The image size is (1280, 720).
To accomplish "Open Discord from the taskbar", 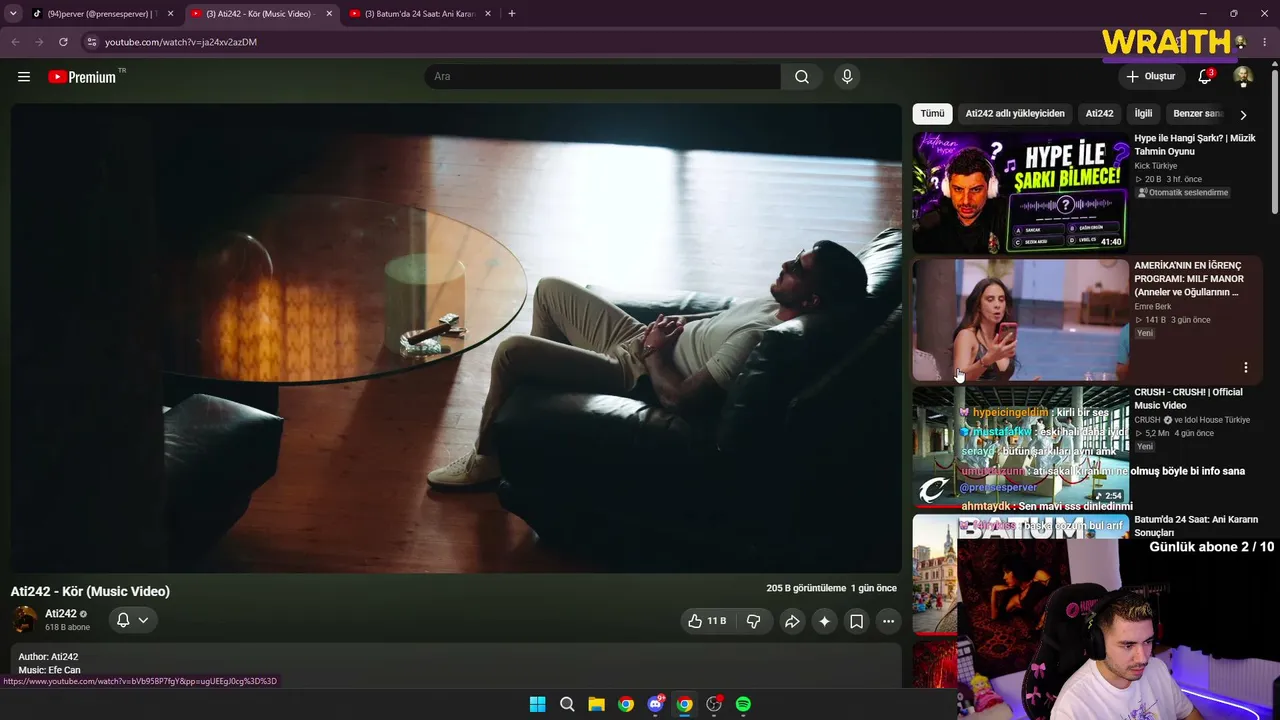I will coord(655,704).
